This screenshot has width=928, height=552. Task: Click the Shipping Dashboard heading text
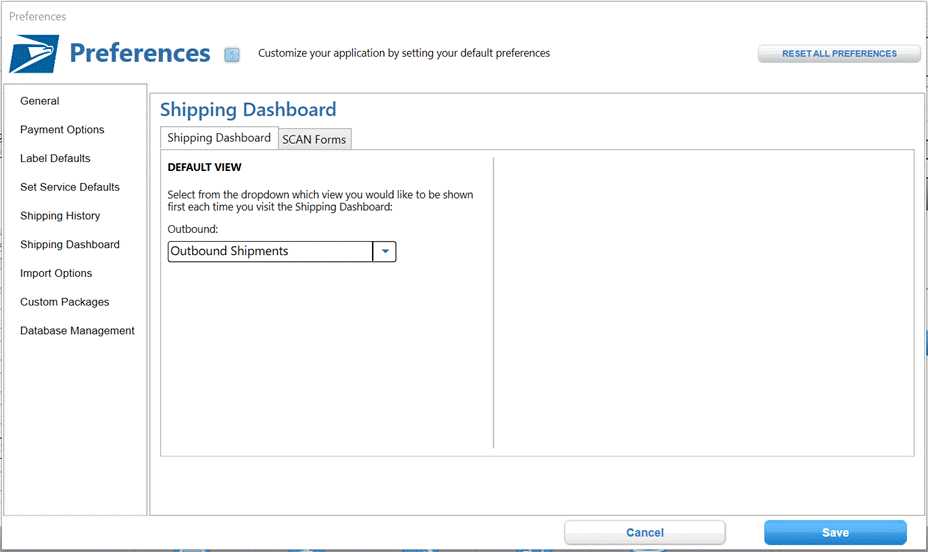coord(248,109)
